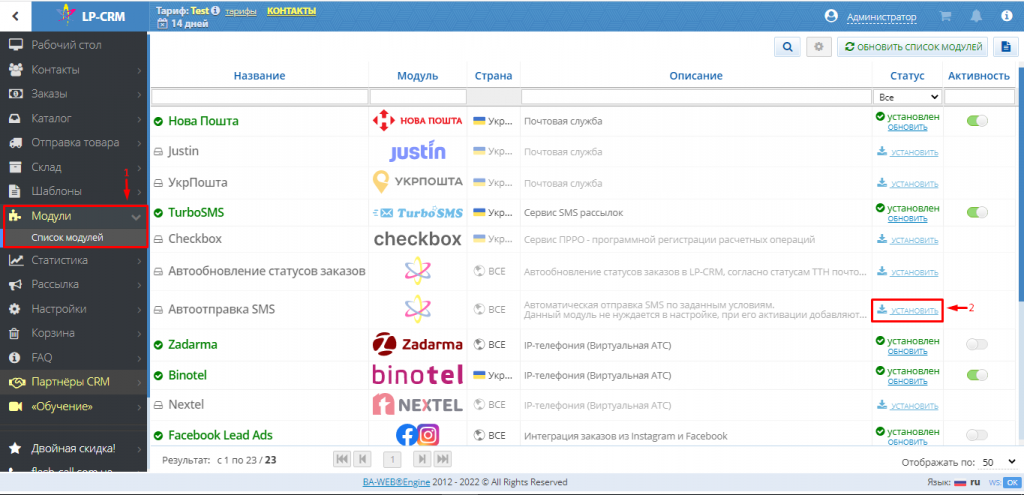
Task: Click the LP-CRM star logo
Action: pyautogui.click(x=65, y=16)
